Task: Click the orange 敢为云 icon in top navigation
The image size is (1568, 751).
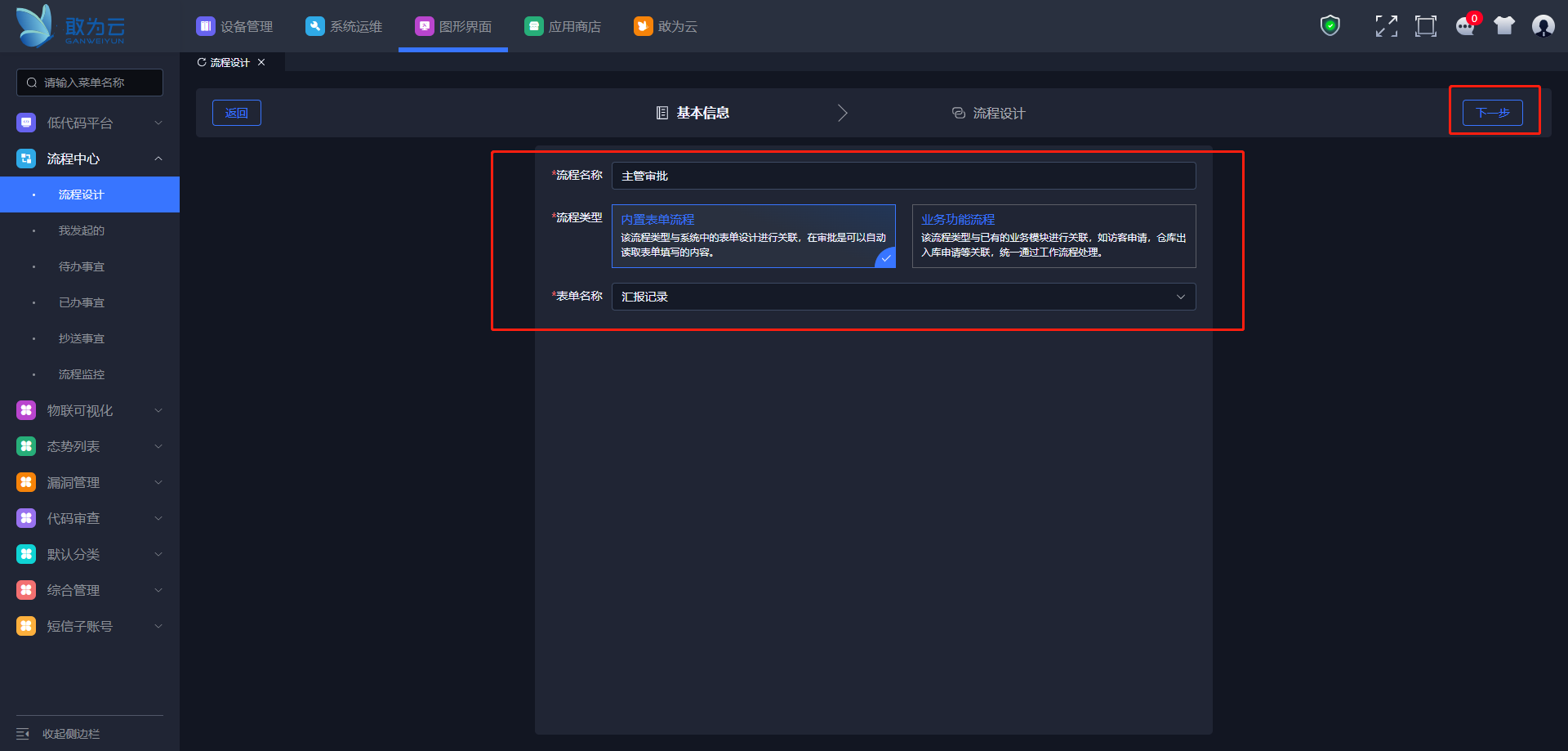Action: [643, 26]
